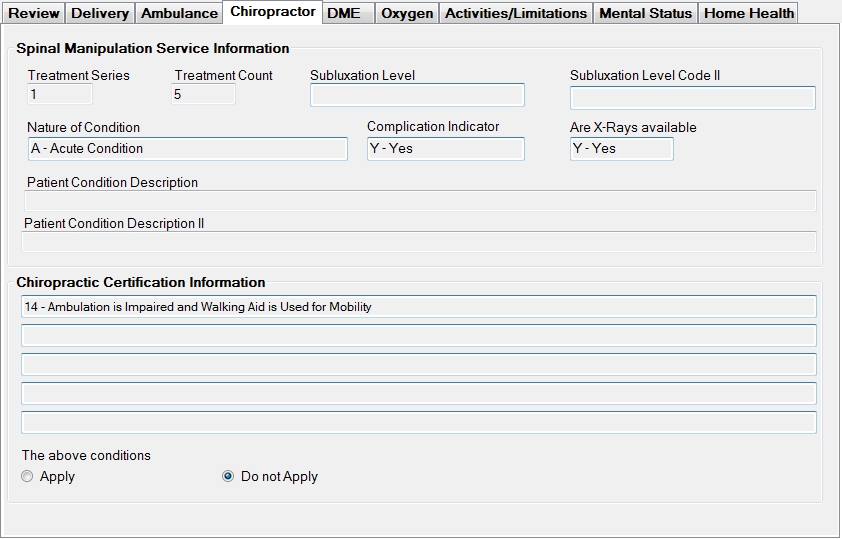Select the Home Health tab
842x539 pixels.
(749, 13)
